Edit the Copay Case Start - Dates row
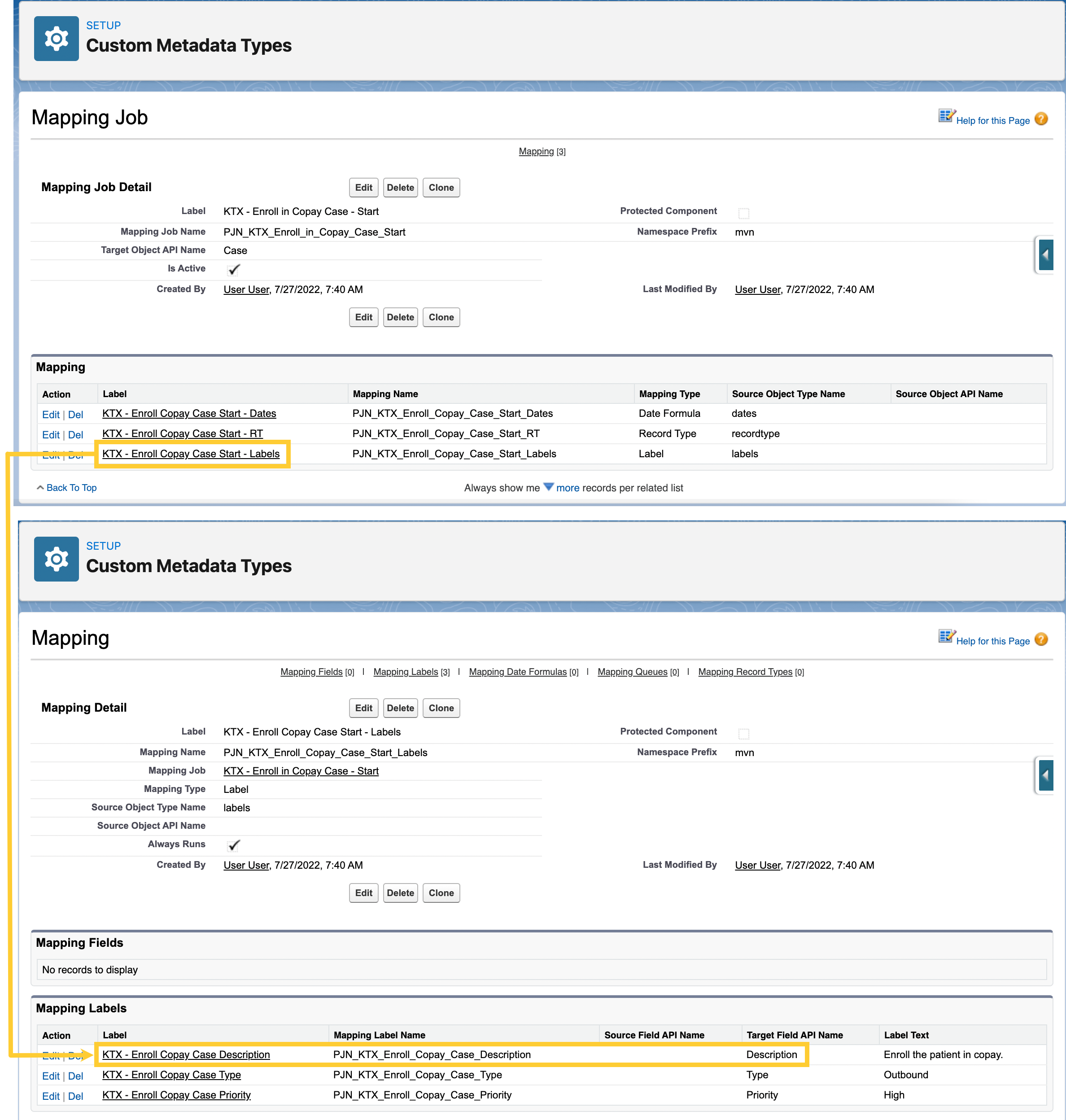This screenshot has height=1120, width=1066. pyautogui.click(x=51, y=415)
